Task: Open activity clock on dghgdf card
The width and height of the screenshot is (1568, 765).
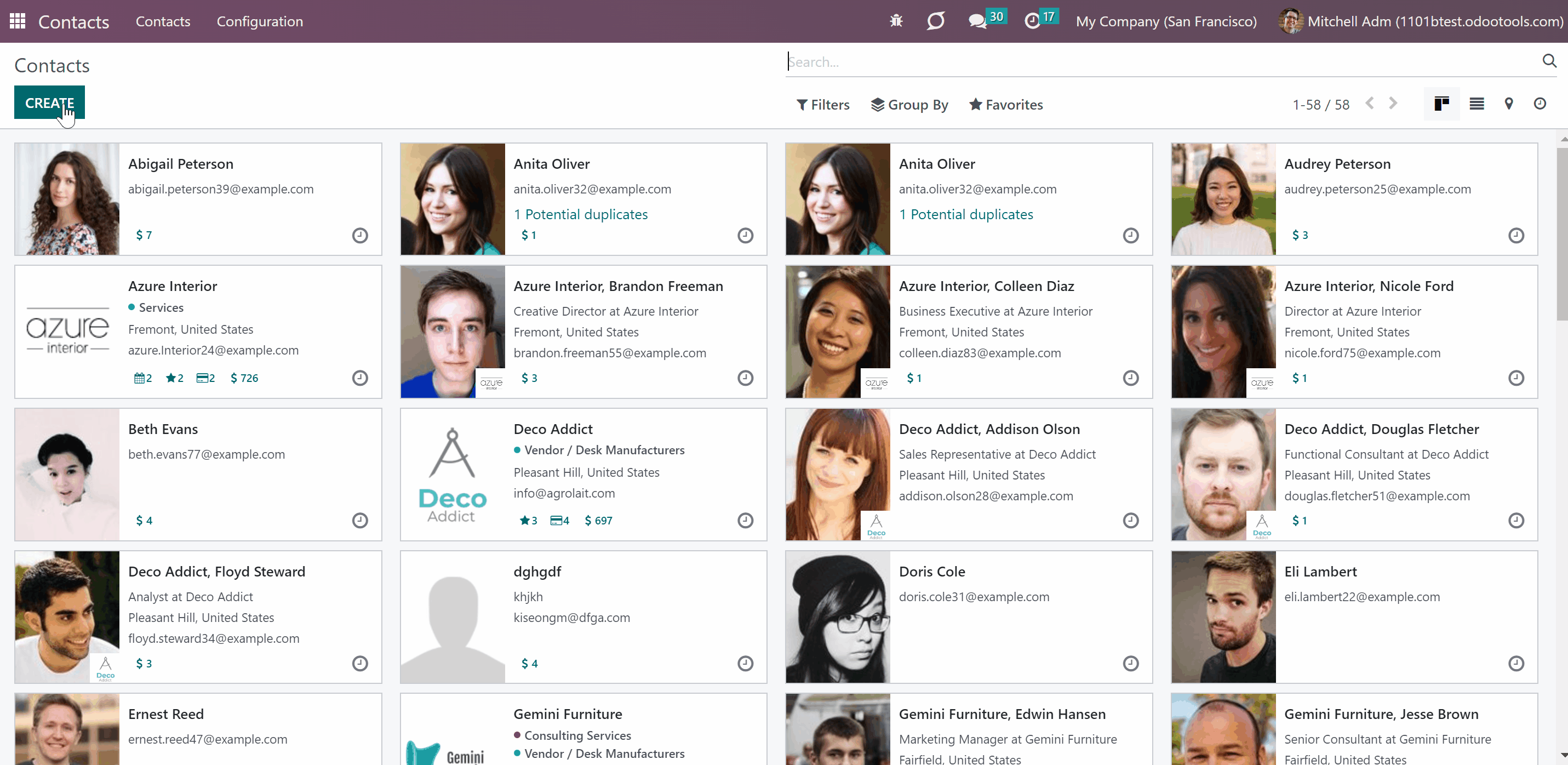Action: point(745,663)
